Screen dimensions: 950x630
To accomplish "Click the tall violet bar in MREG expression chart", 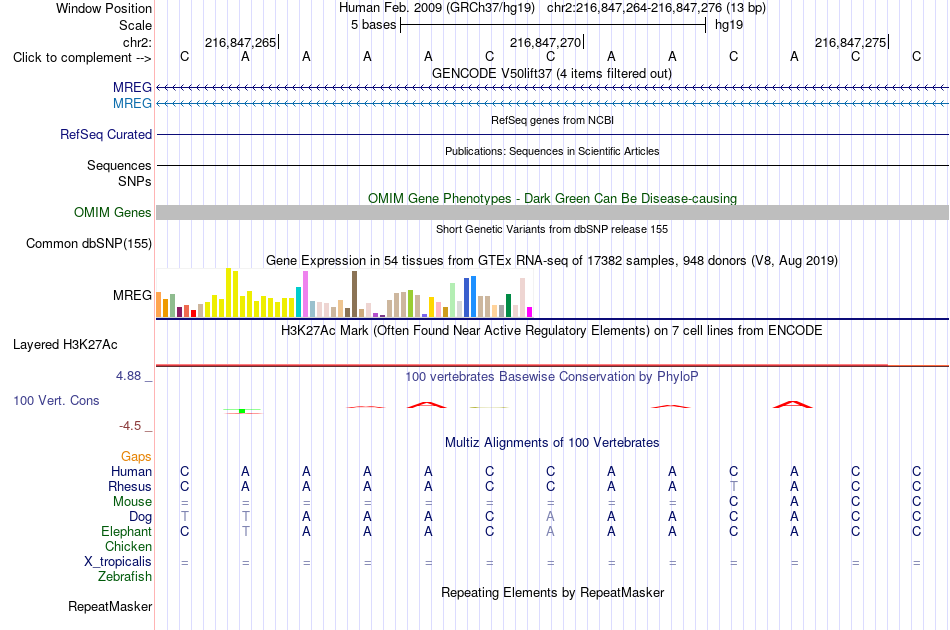I will pyautogui.click(x=305, y=294).
